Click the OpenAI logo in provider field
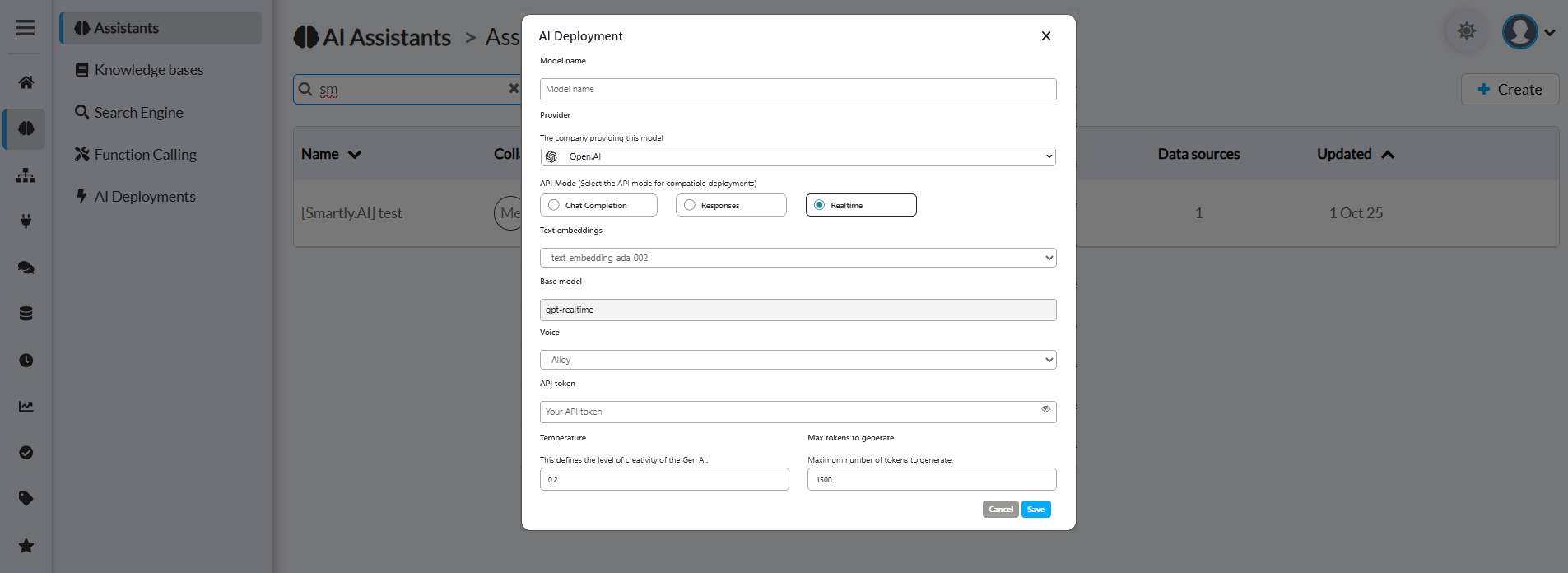This screenshot has width=1568, height=573. point(551,156)
